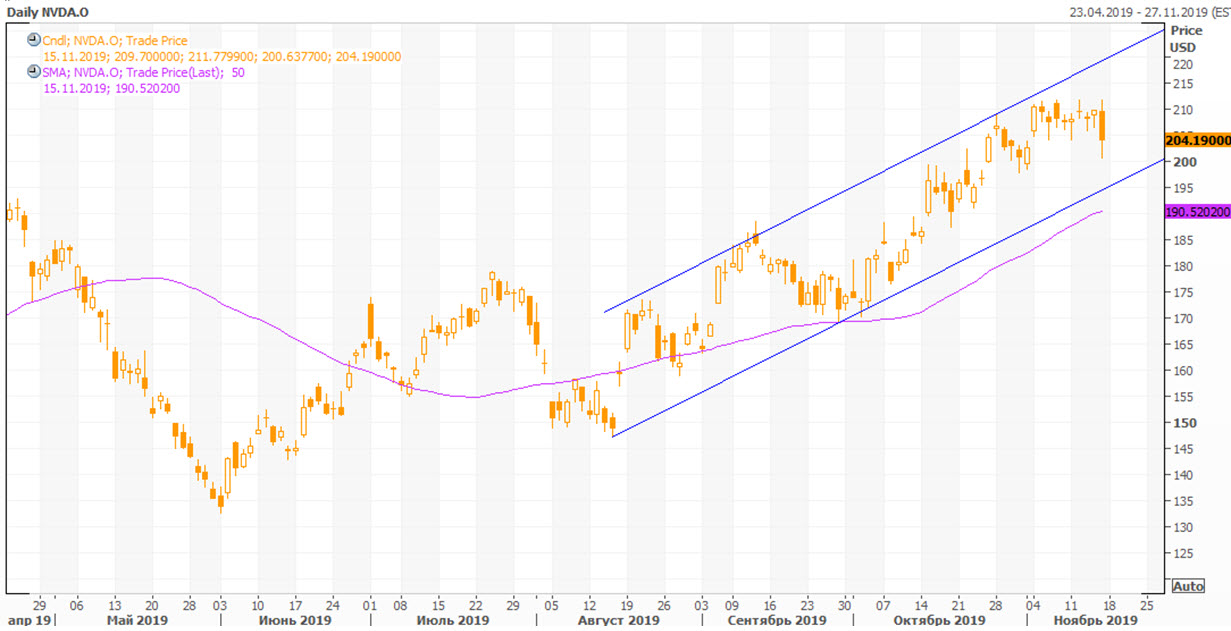
Task: Click the clock icon beside the SMA legend
Action: point(34,72)
